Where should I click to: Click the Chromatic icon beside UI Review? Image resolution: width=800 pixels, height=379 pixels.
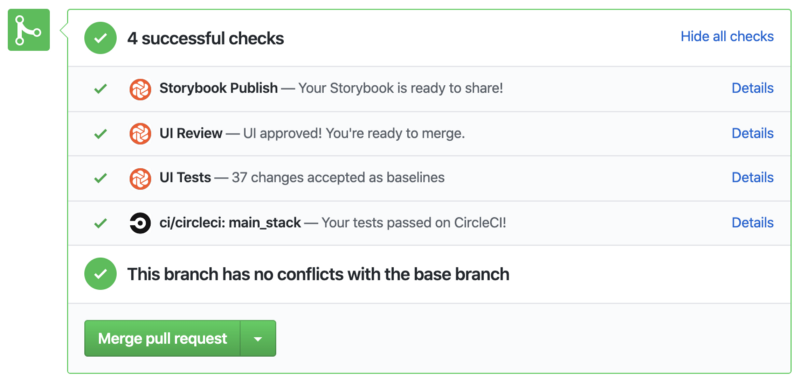(x=140, y=134)
